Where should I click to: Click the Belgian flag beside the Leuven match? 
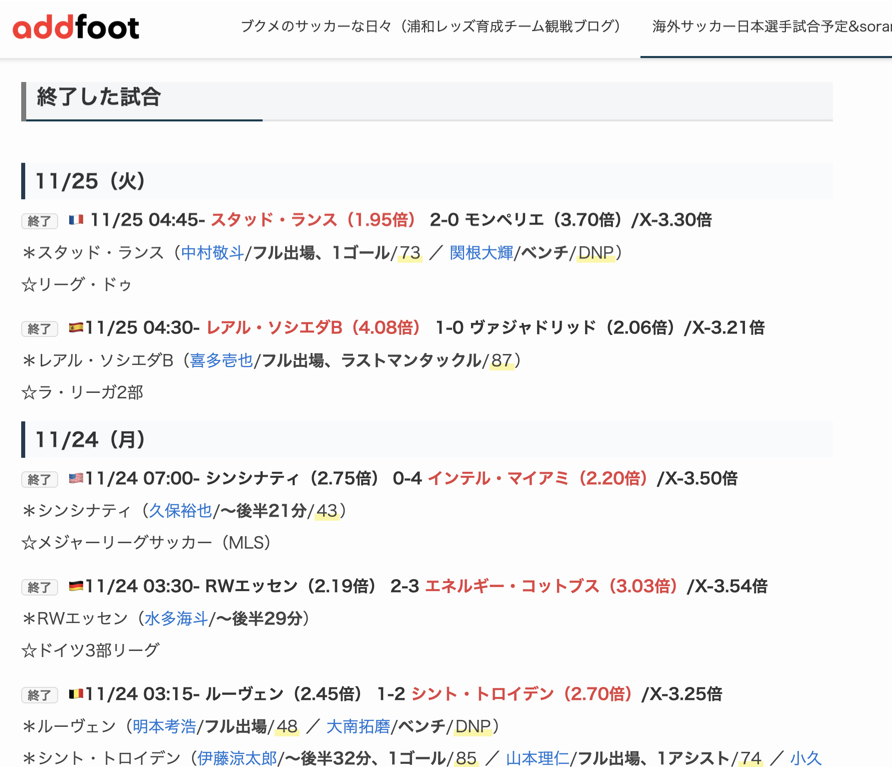[76, 694]
